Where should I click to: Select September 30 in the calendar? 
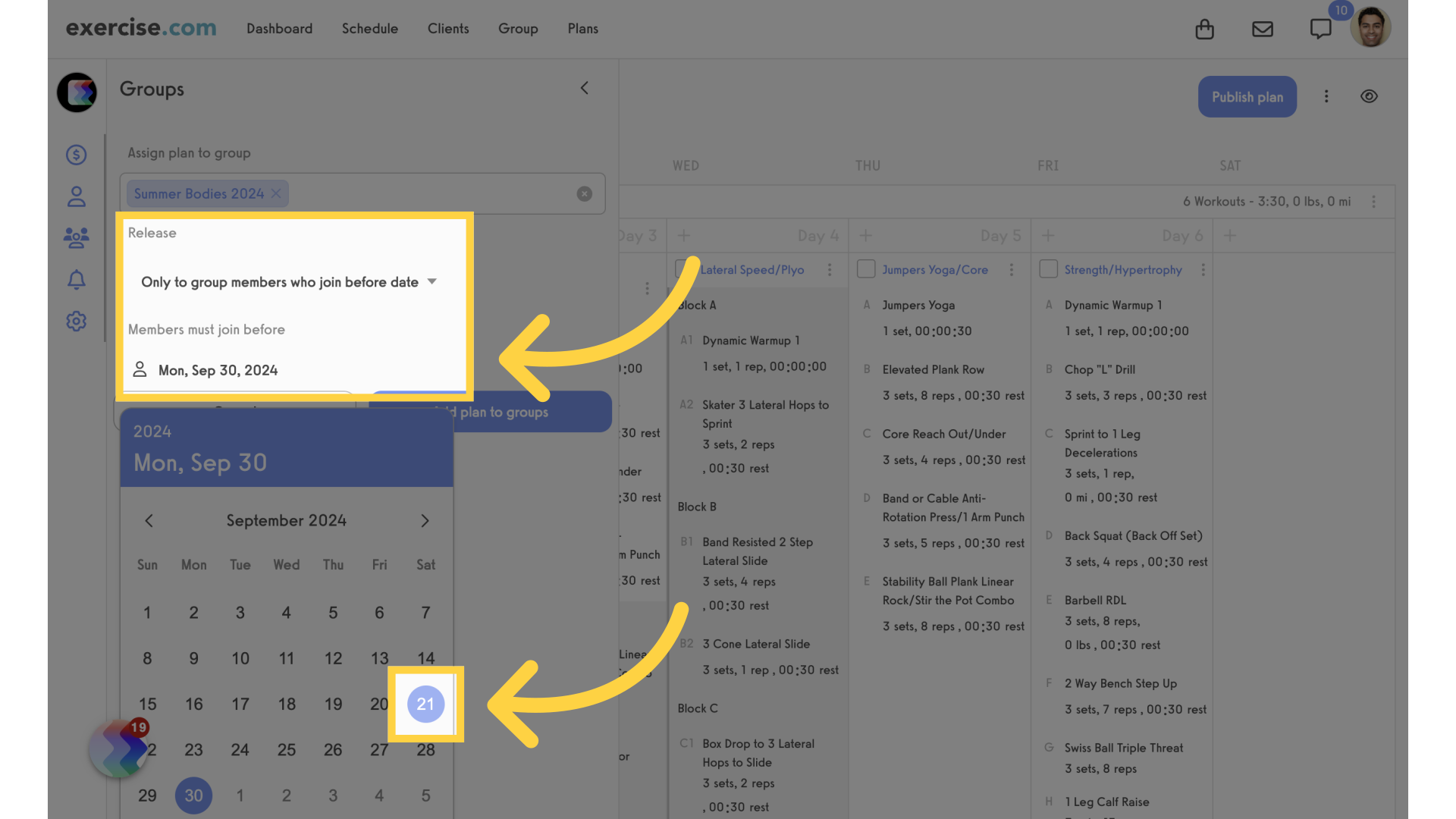click(193, 795)
